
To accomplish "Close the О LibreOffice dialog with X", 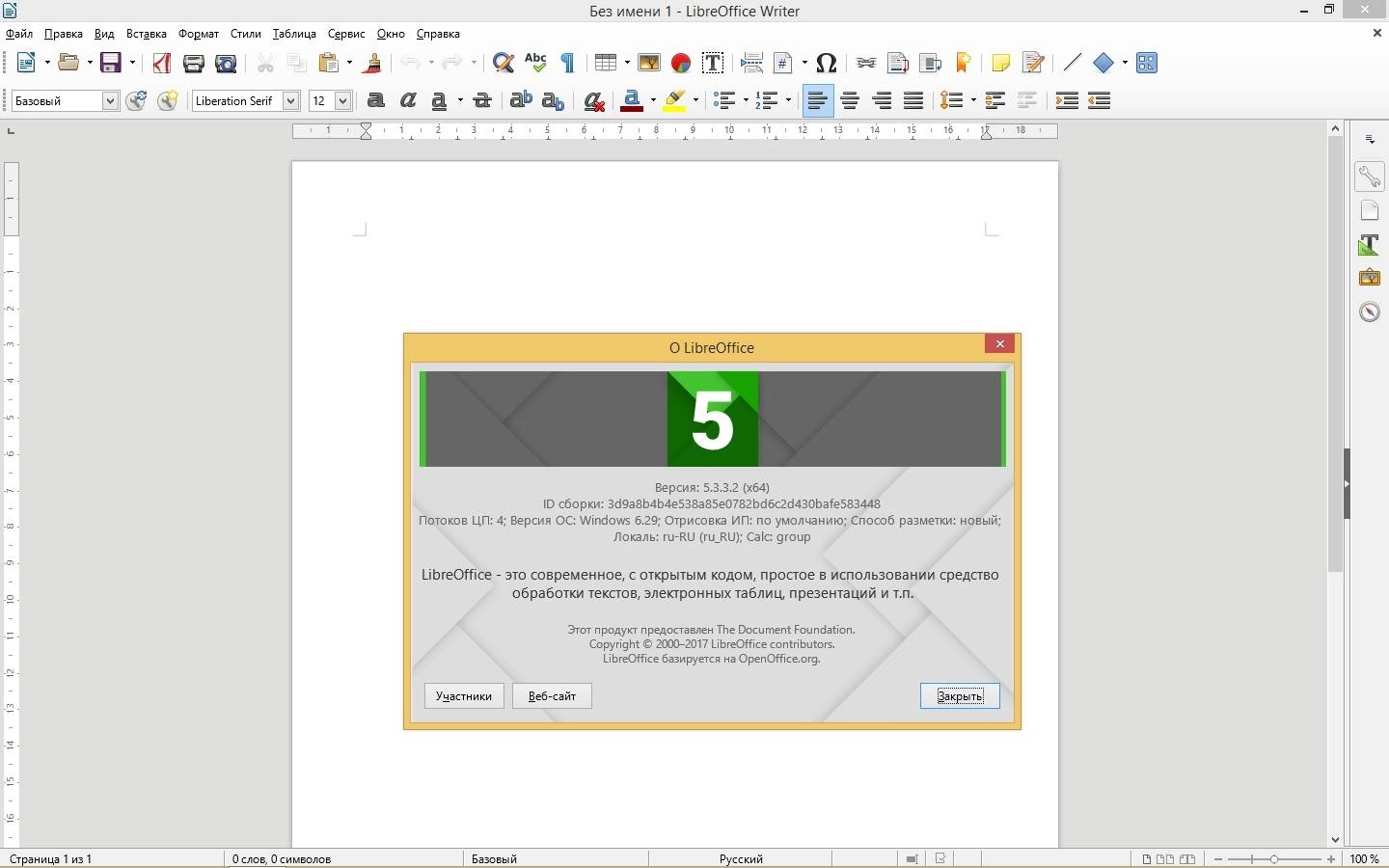I will click(x=999, y=343).
